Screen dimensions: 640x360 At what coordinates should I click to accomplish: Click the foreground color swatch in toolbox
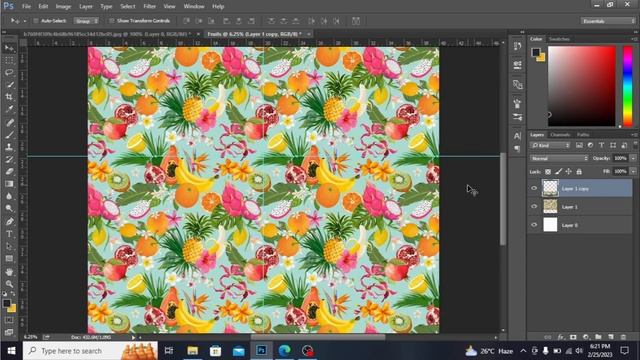(7, 303)
